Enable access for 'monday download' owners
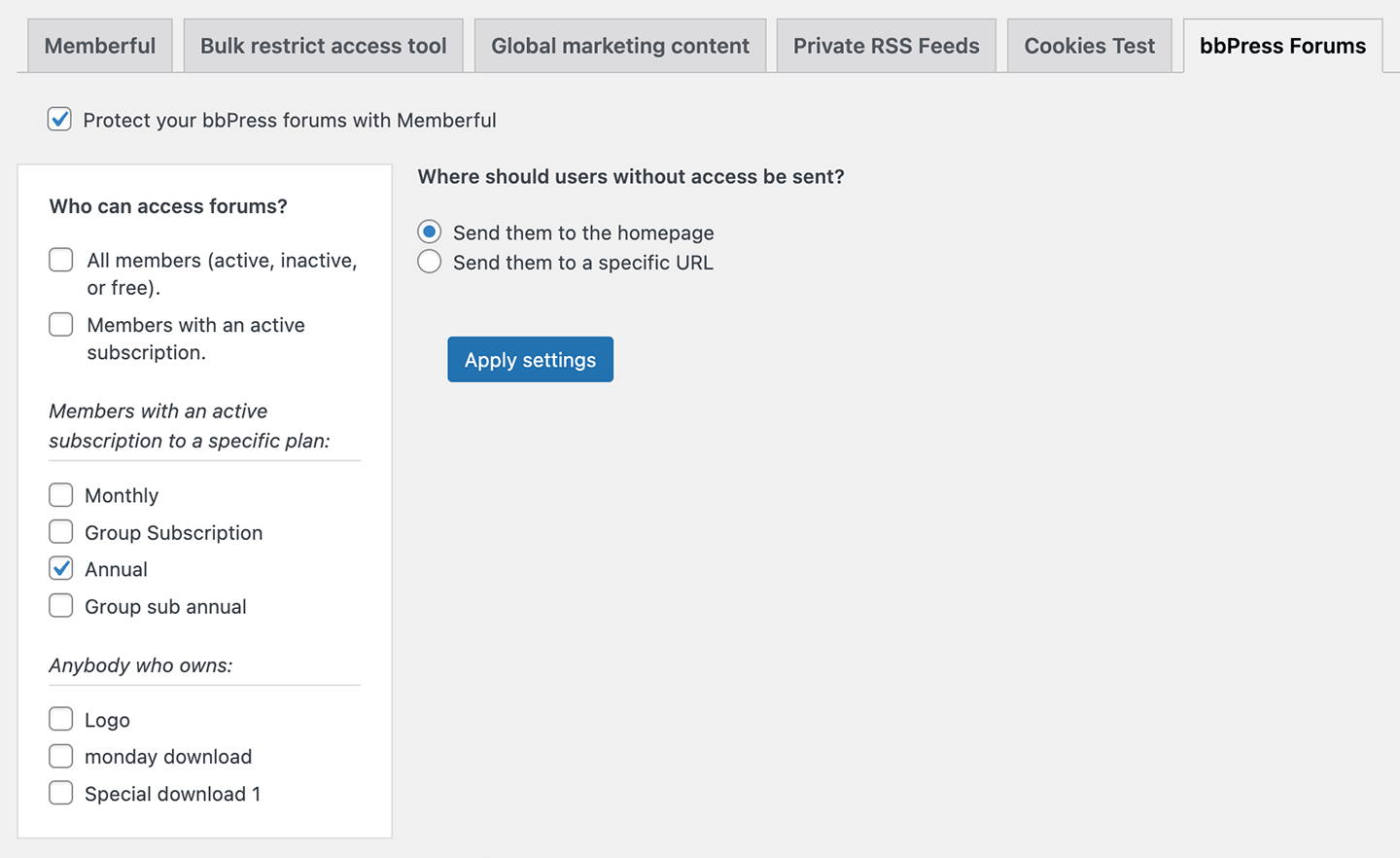Viewport: 1400px width, 858px height. 60,756
